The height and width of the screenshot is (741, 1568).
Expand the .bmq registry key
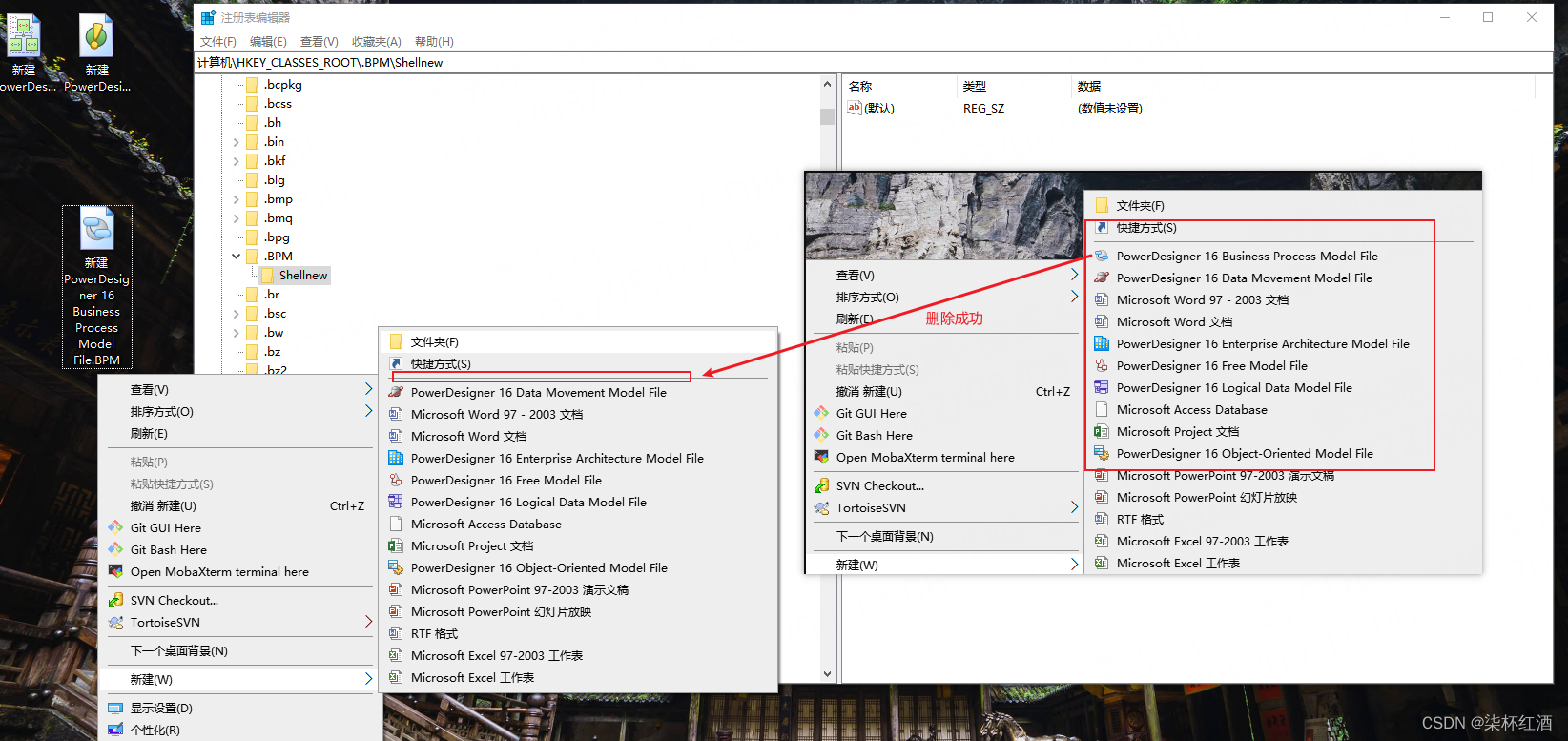(x=237, y=218)
